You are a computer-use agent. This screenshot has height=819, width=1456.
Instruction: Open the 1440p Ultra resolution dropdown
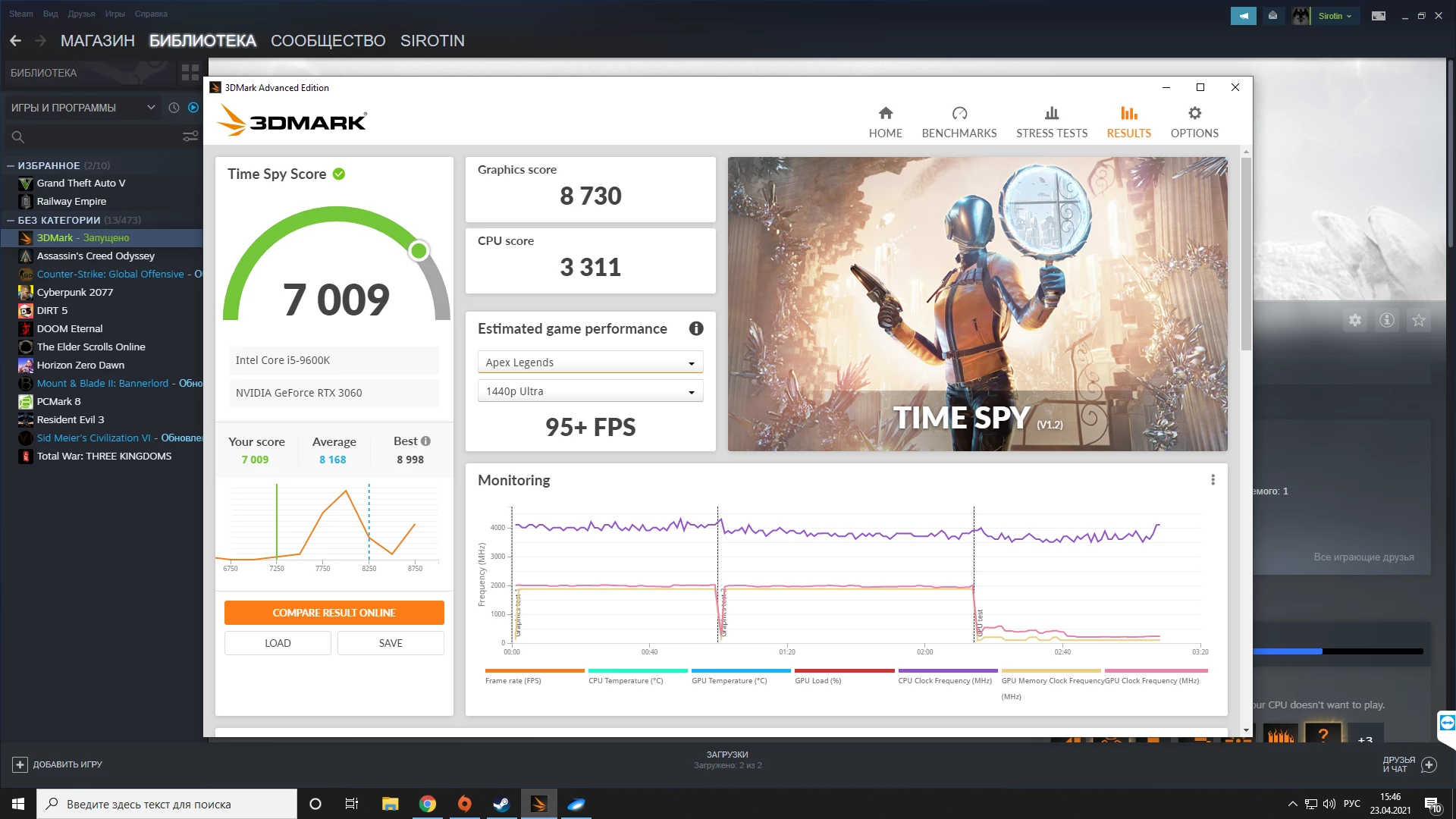[x=590, y=391]
